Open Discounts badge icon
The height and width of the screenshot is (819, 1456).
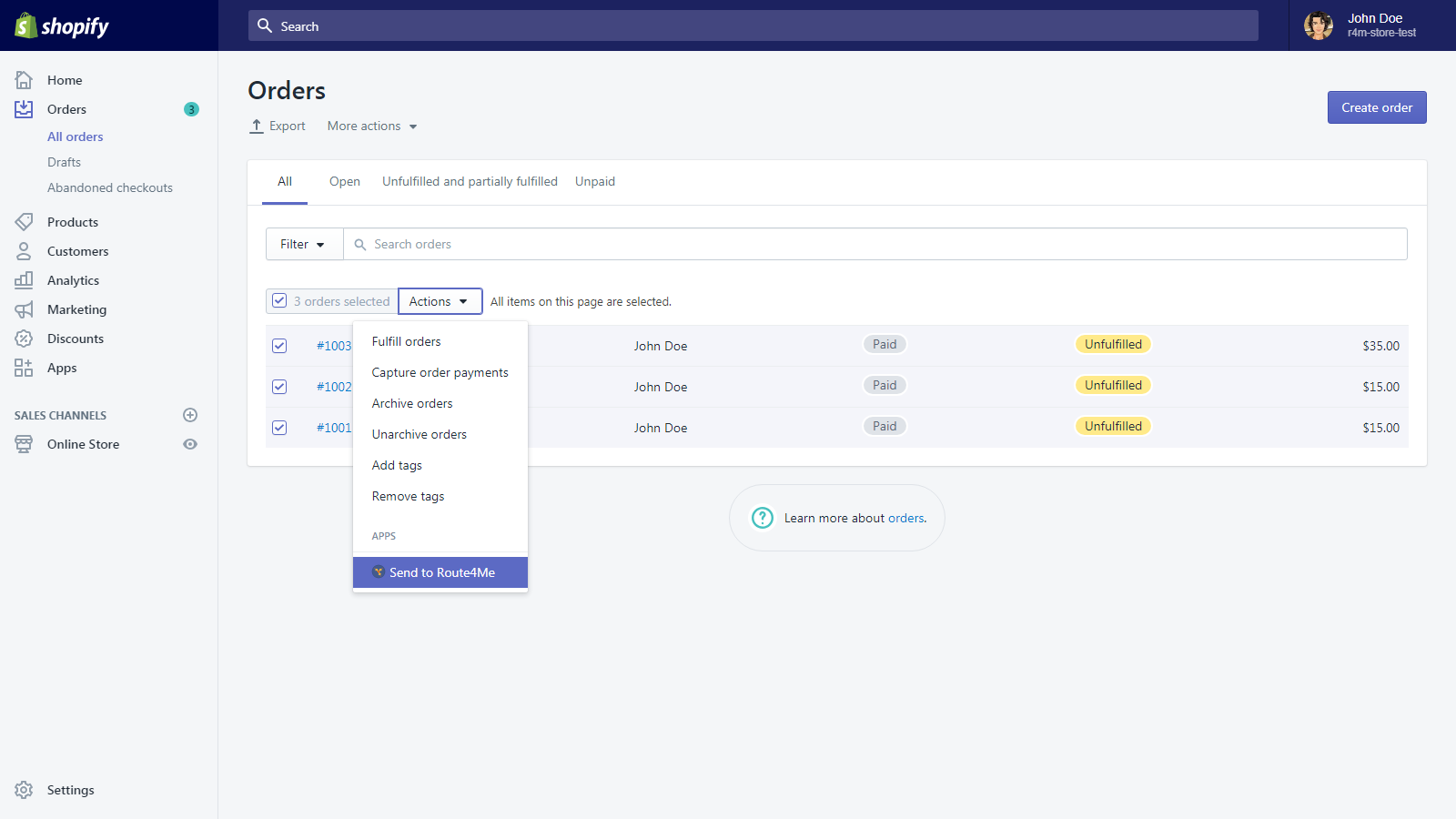coord(24,339)
